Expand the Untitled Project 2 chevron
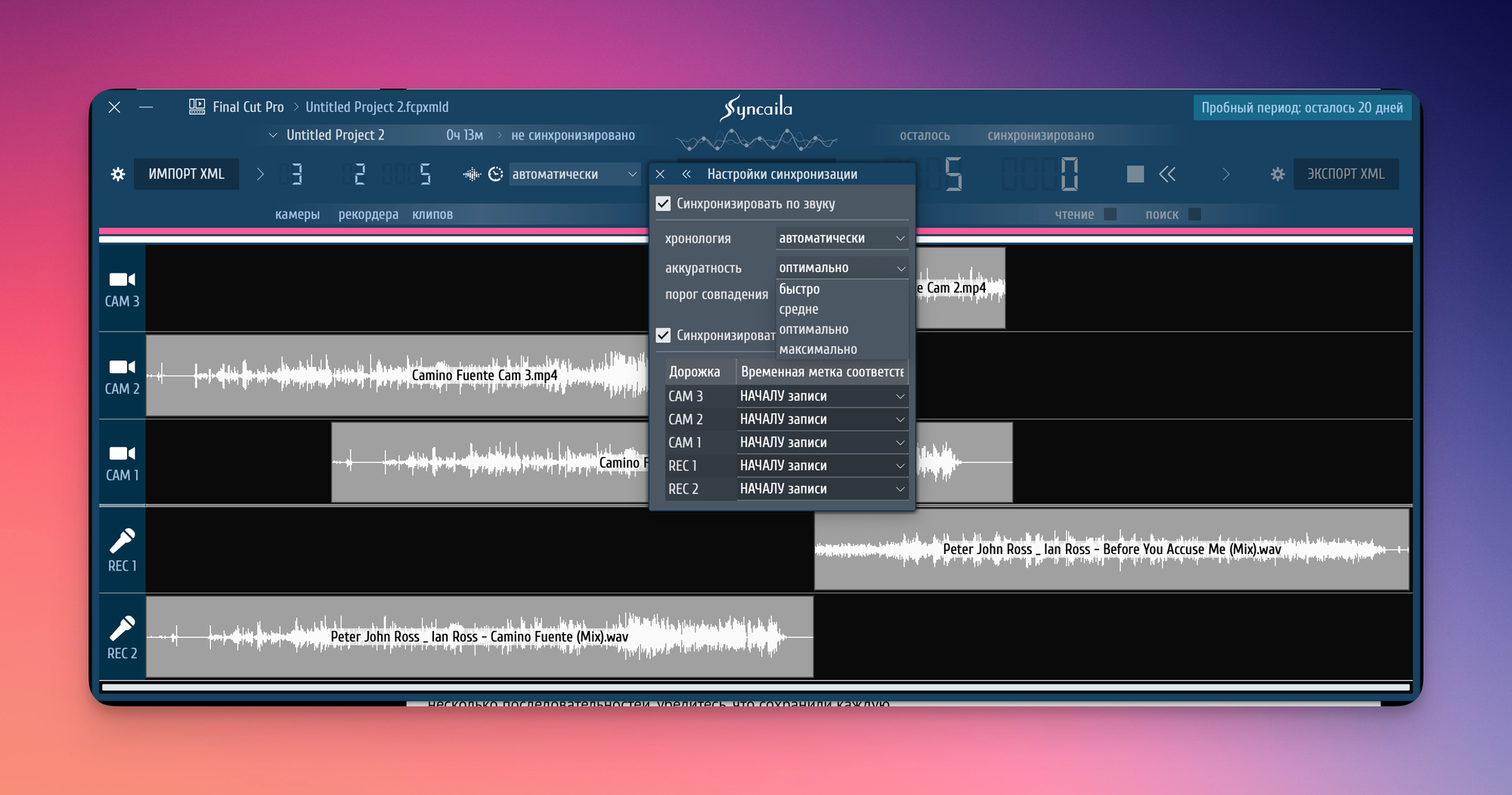Screen dimensions: 1512x795 coord(273,135)
